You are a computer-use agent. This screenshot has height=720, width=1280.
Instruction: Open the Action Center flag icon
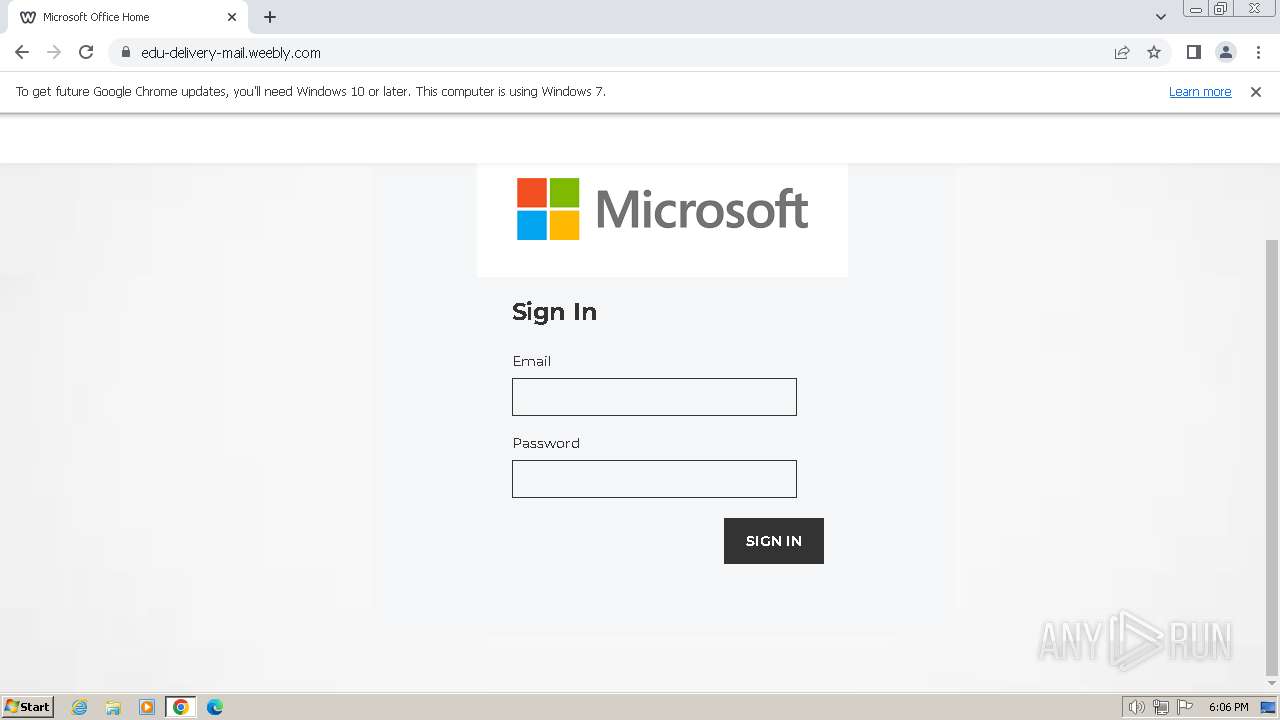pyautogui.click(x=1185, y=707)
